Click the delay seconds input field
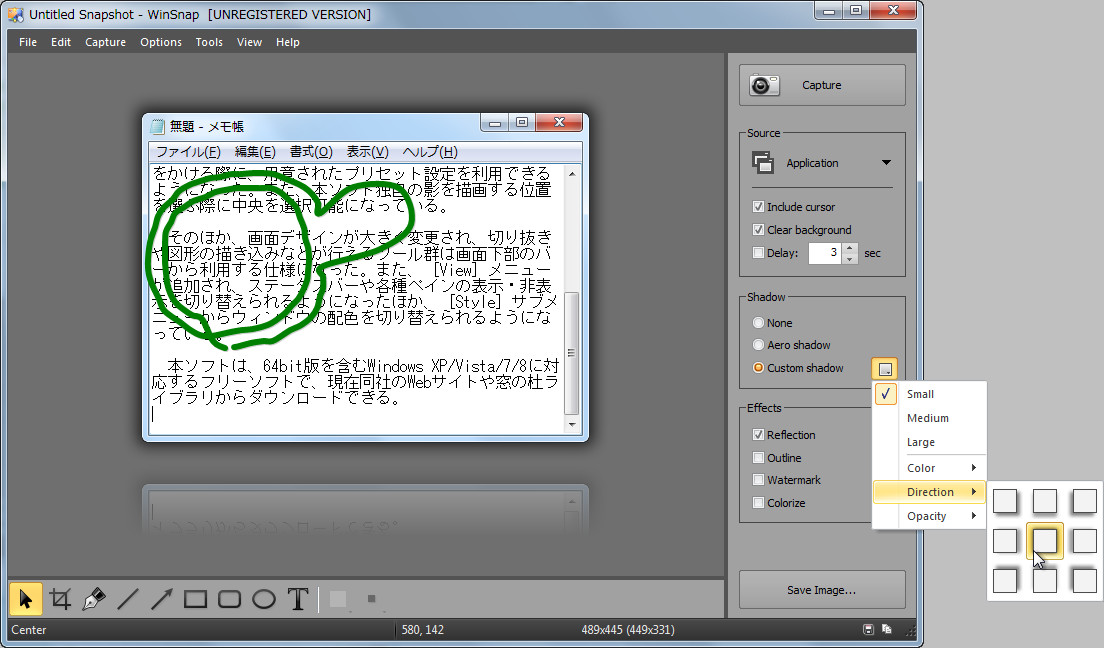The height and width of the screenshot is (648, 1104). tap(825, 253)
